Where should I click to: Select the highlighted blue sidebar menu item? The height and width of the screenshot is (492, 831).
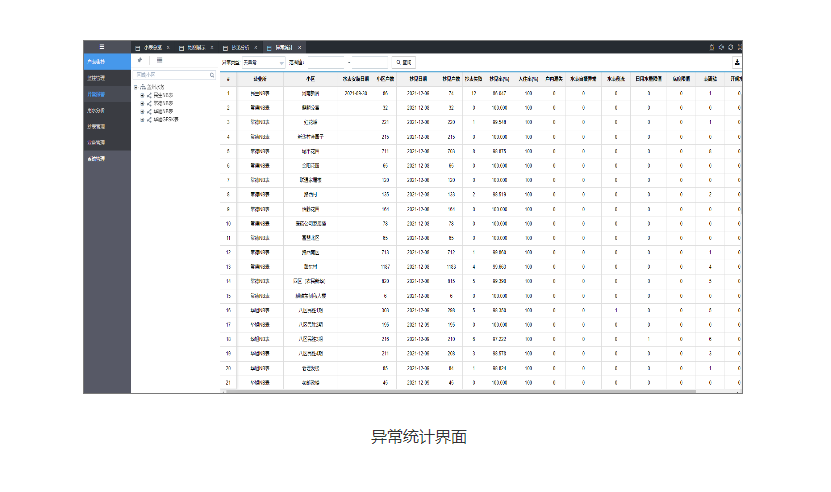click(x=107, y=62)
